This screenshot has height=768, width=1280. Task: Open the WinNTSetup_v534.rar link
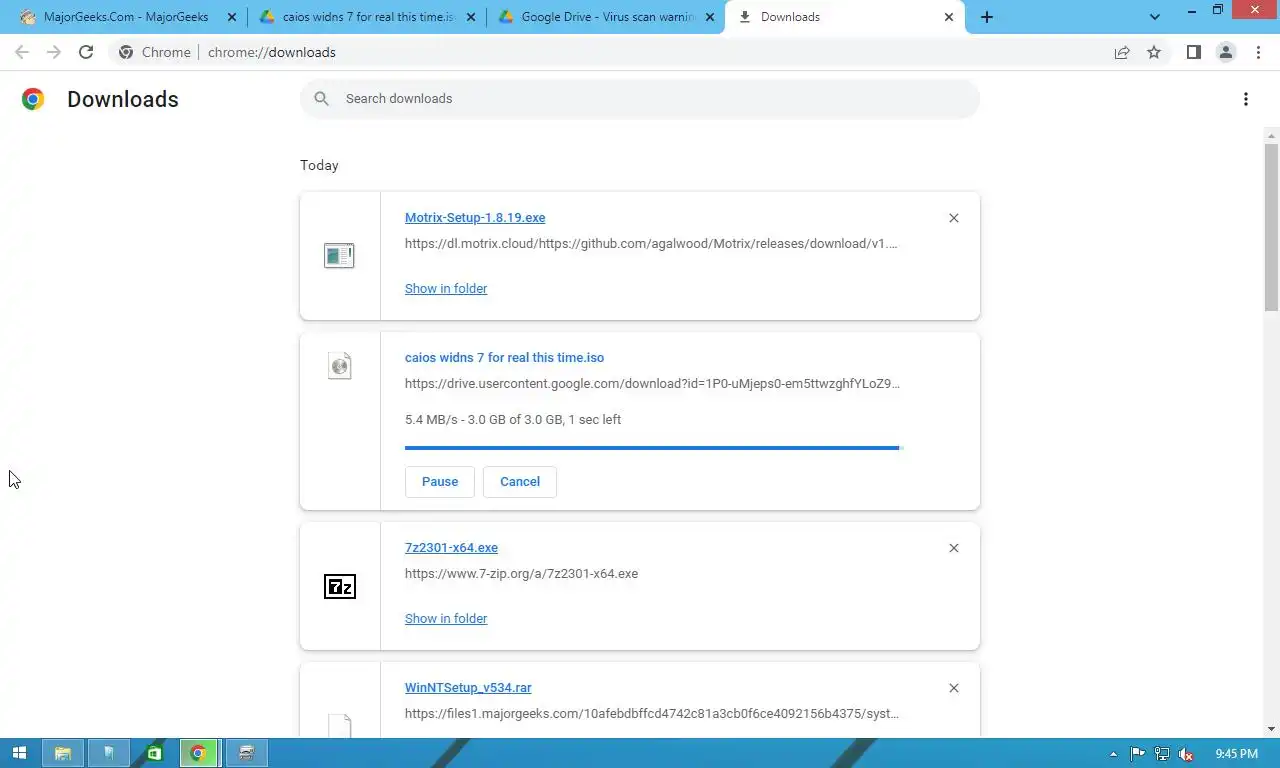468,688
